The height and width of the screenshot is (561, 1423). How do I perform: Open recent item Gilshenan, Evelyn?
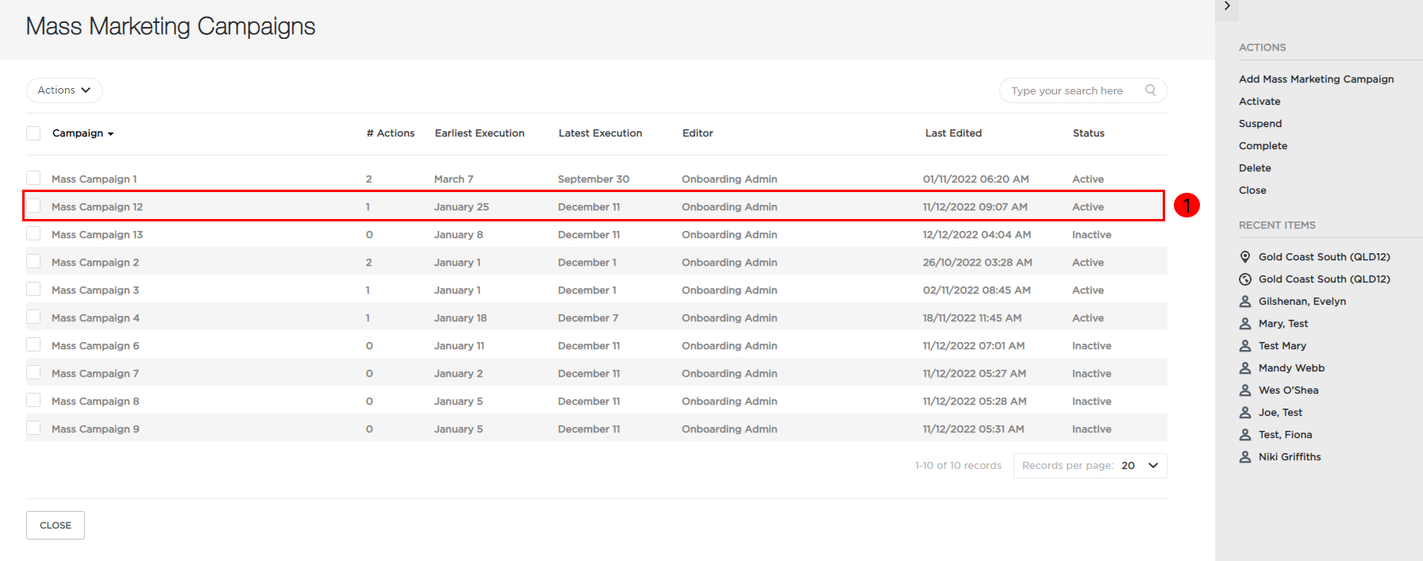pos(1302,301)
